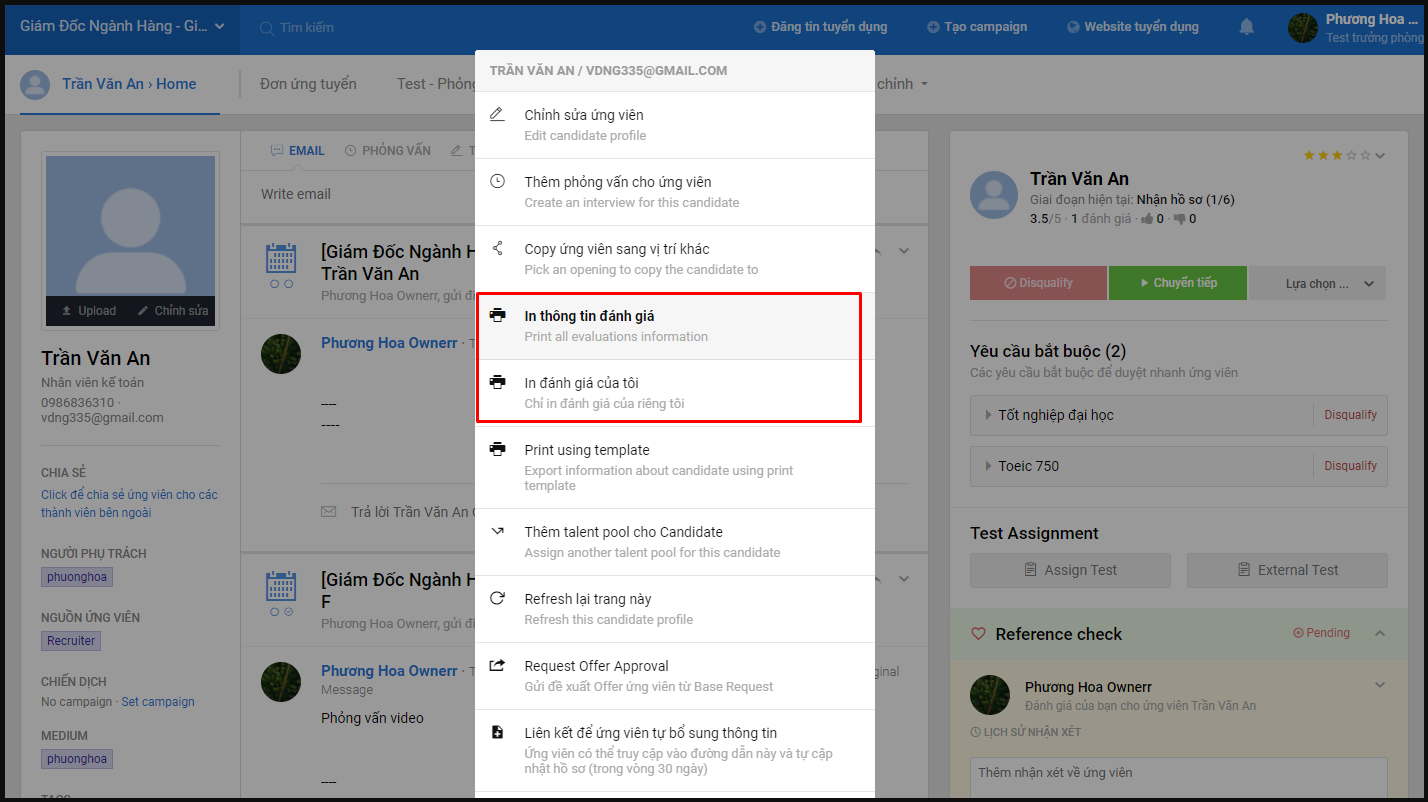Select the refresh icon of Refresh lại trang này
Image resolution: width=1428 pixels, height=802 pixels.
[x=497, y=599]
